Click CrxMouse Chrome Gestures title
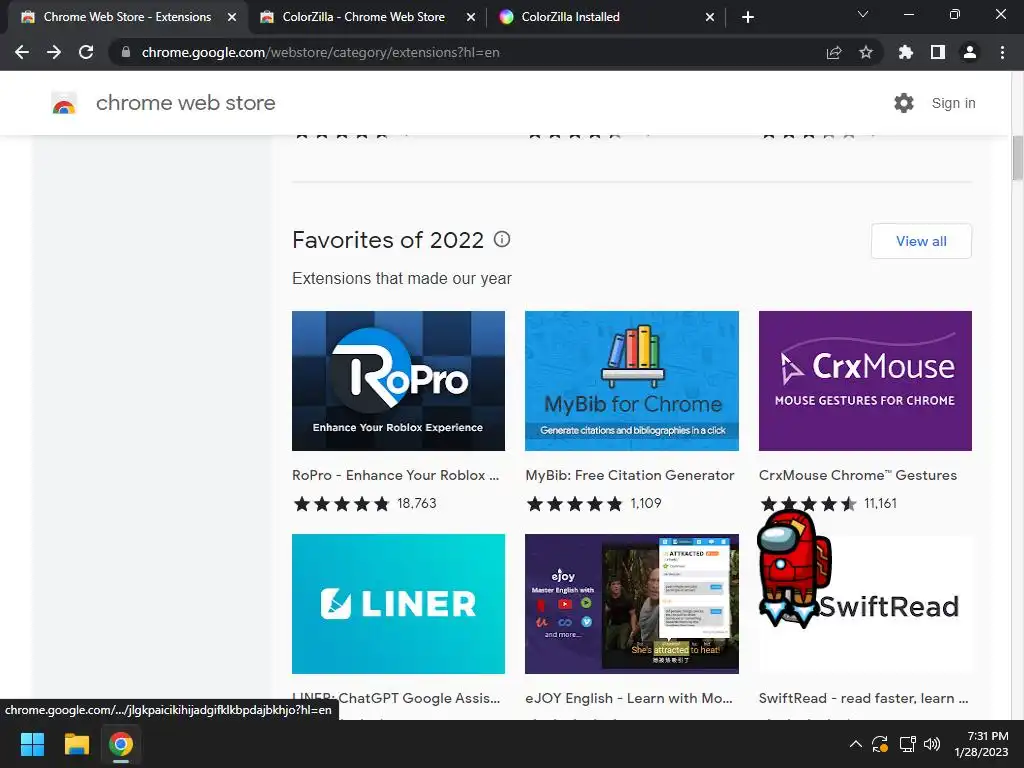Image resolution: width=1024 pixels, height=768 pixels. tap(857, 475)
